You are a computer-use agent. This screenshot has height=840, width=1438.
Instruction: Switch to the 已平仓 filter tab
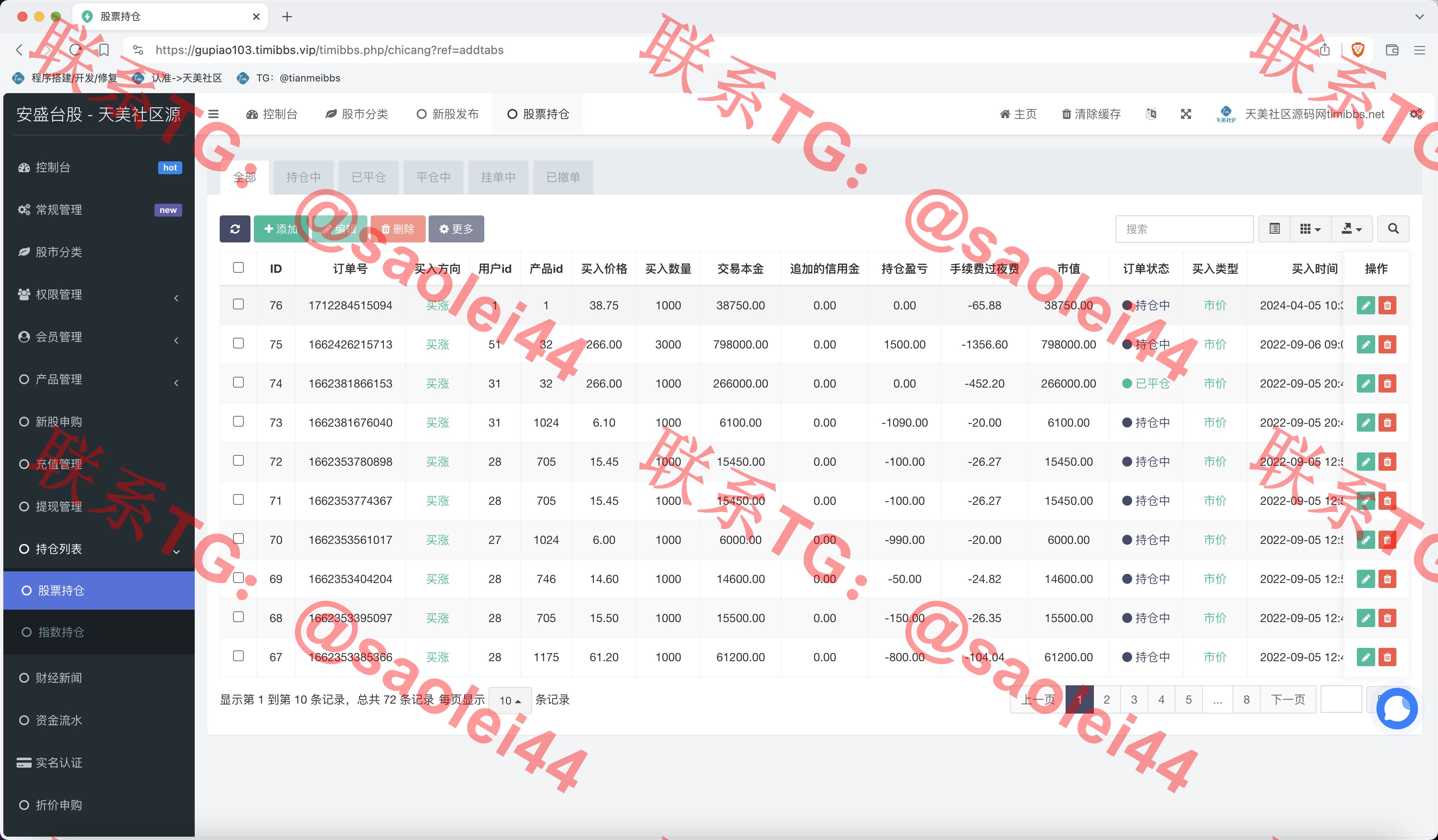point(369,177)
